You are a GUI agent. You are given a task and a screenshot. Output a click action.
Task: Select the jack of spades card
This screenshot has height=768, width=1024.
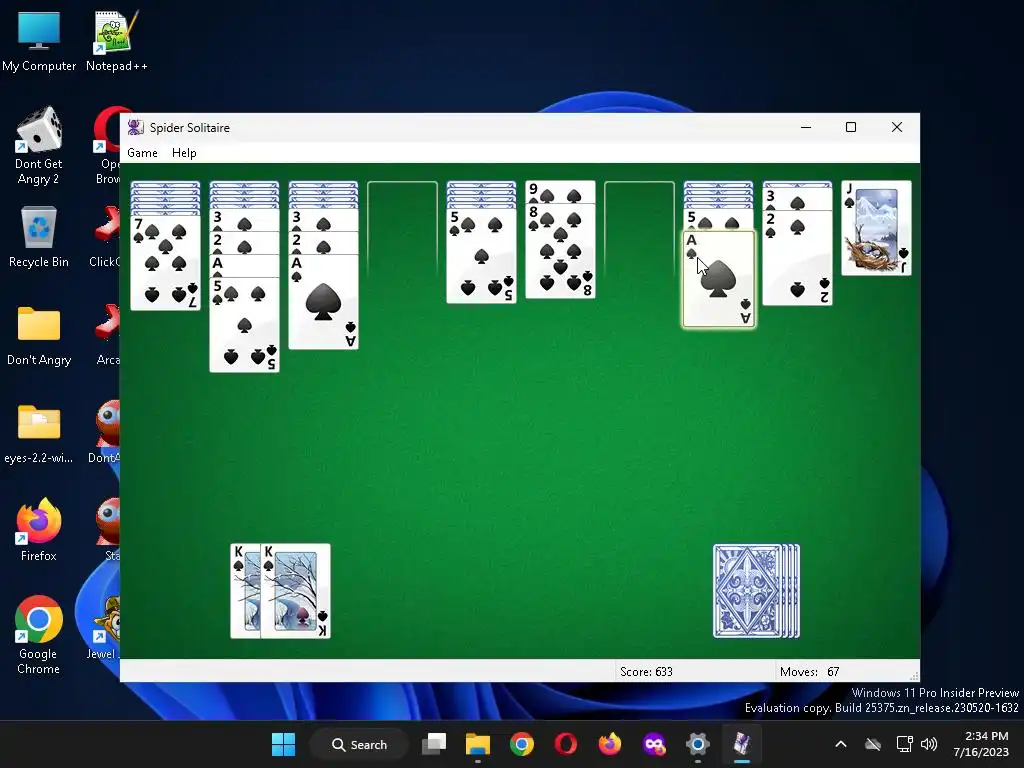click(876, 228)
